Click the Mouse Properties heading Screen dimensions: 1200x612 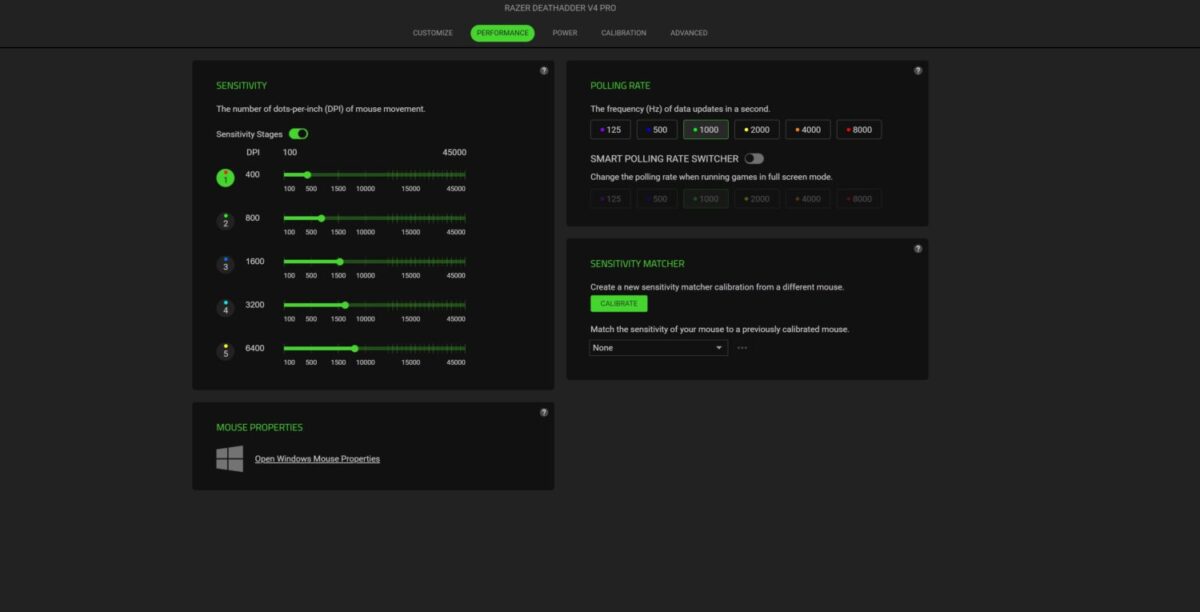point(259,427)
